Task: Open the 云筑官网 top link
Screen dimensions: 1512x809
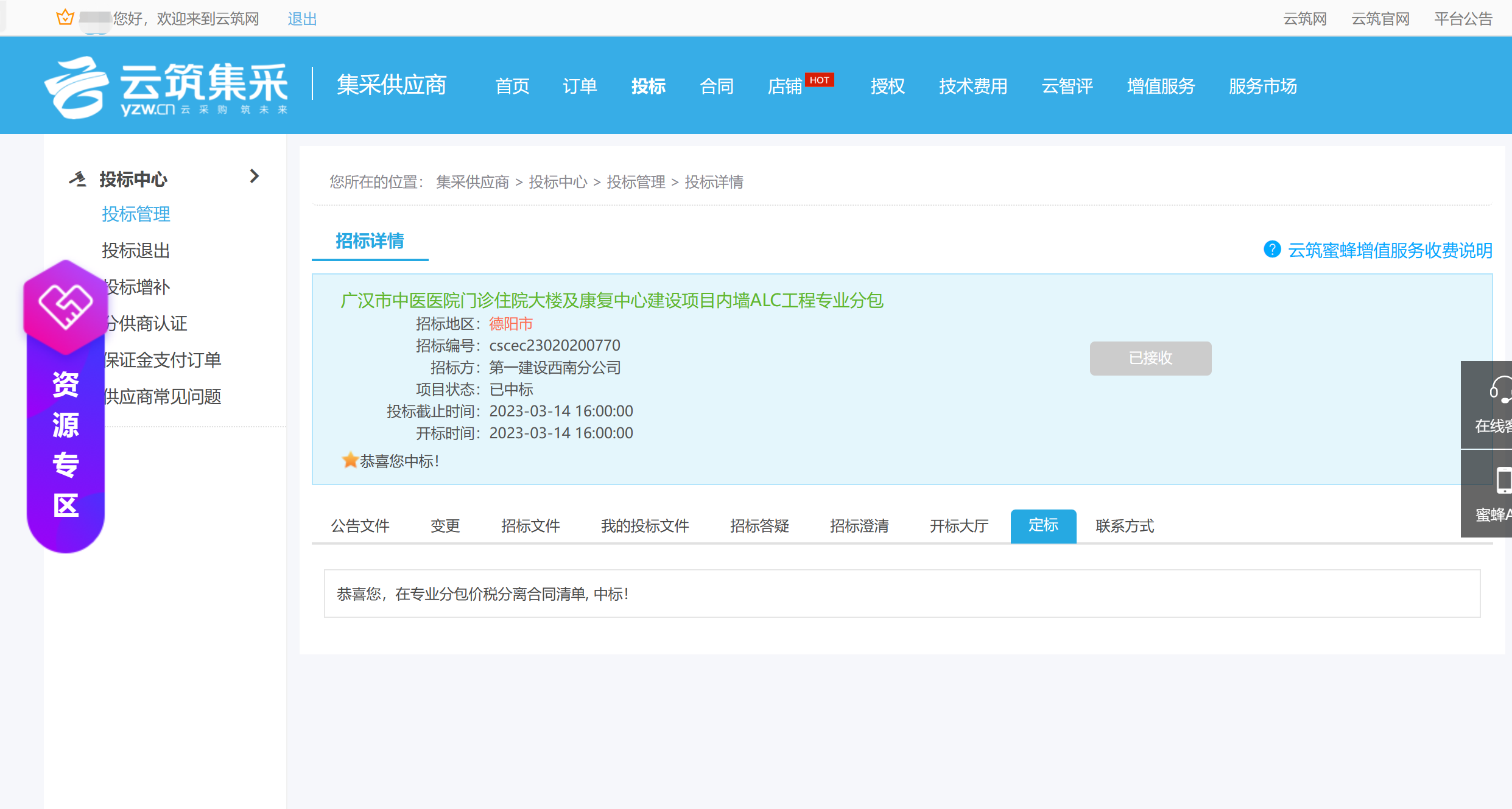Action: [1380, 19]
